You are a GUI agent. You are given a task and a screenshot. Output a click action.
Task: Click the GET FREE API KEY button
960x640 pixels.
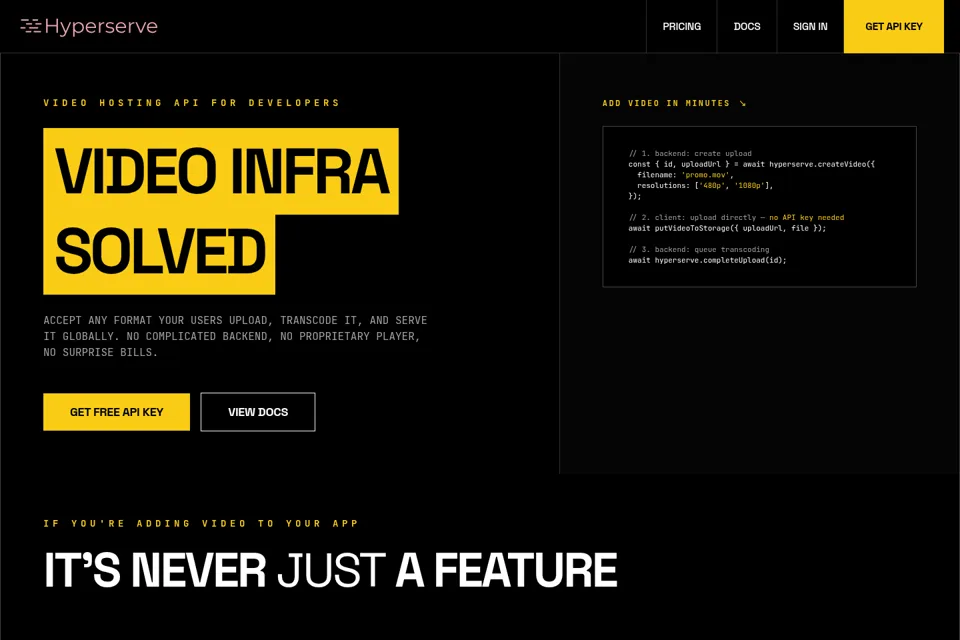[116, 412]
